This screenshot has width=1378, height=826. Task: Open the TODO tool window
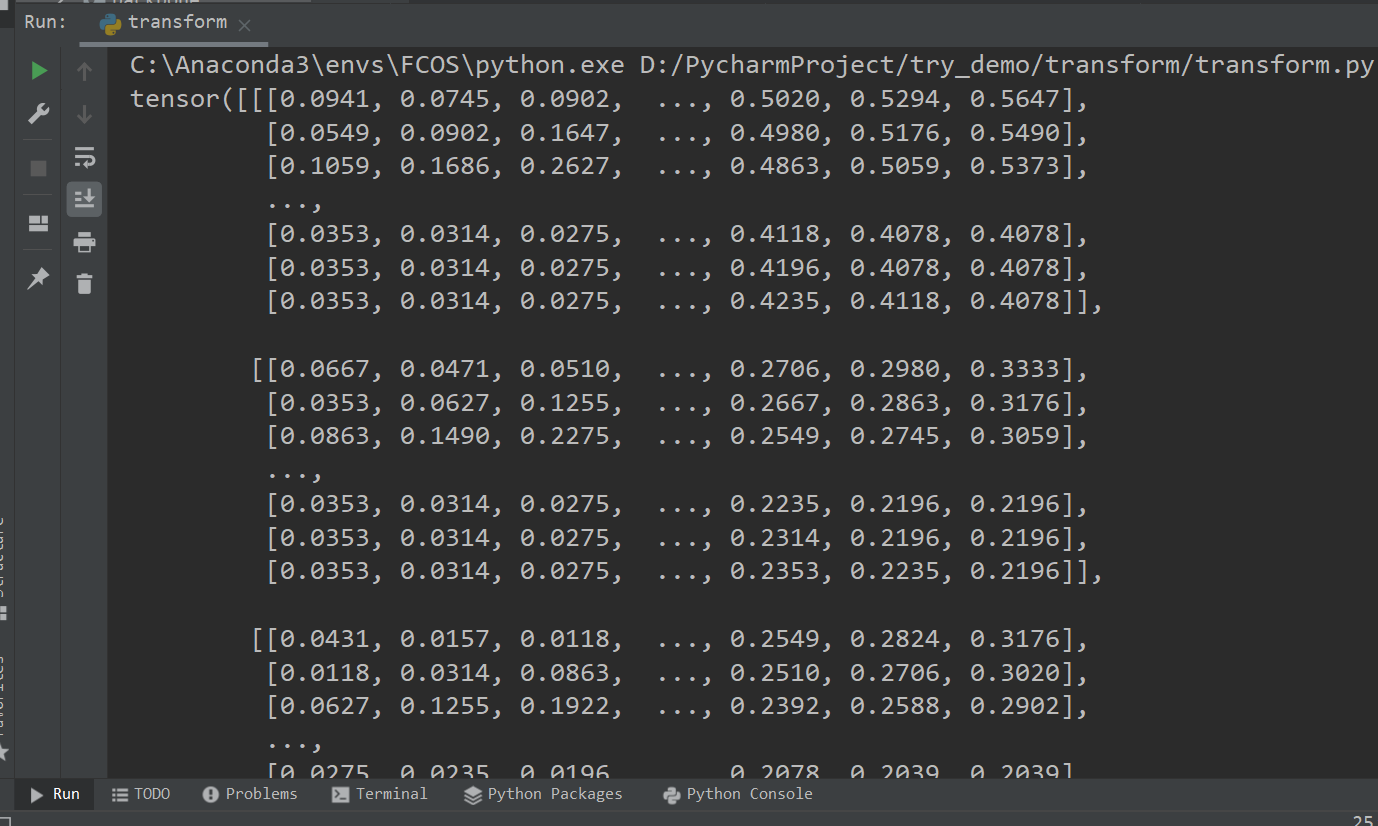click(x=141, y=794)
